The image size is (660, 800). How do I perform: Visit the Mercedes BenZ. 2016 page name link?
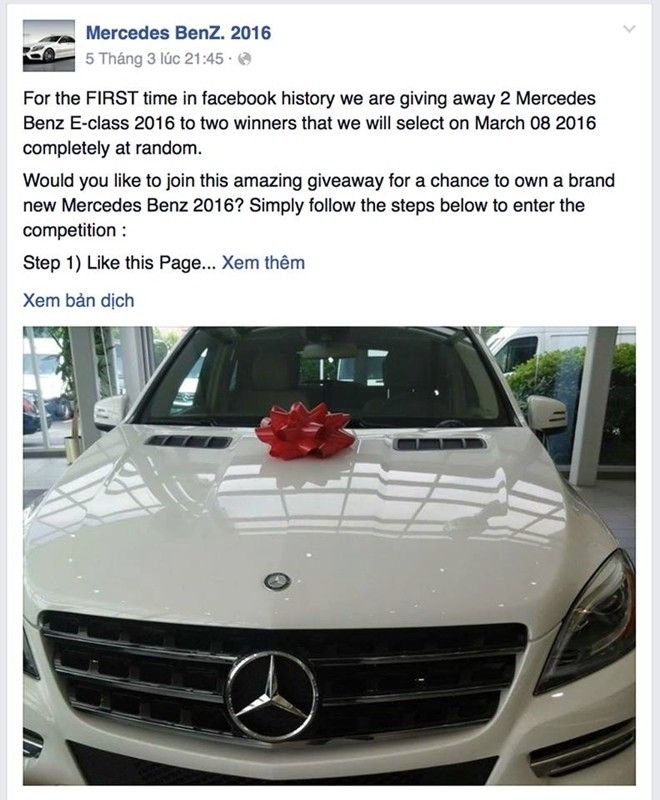tap(178, 33)
